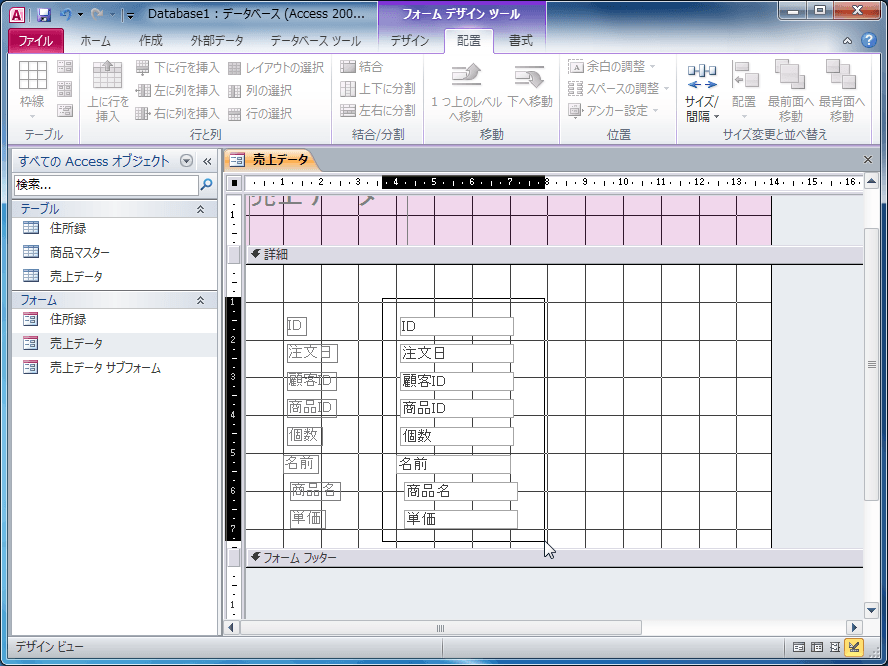Open the 配置 align dropdown button

pos(744,91)
